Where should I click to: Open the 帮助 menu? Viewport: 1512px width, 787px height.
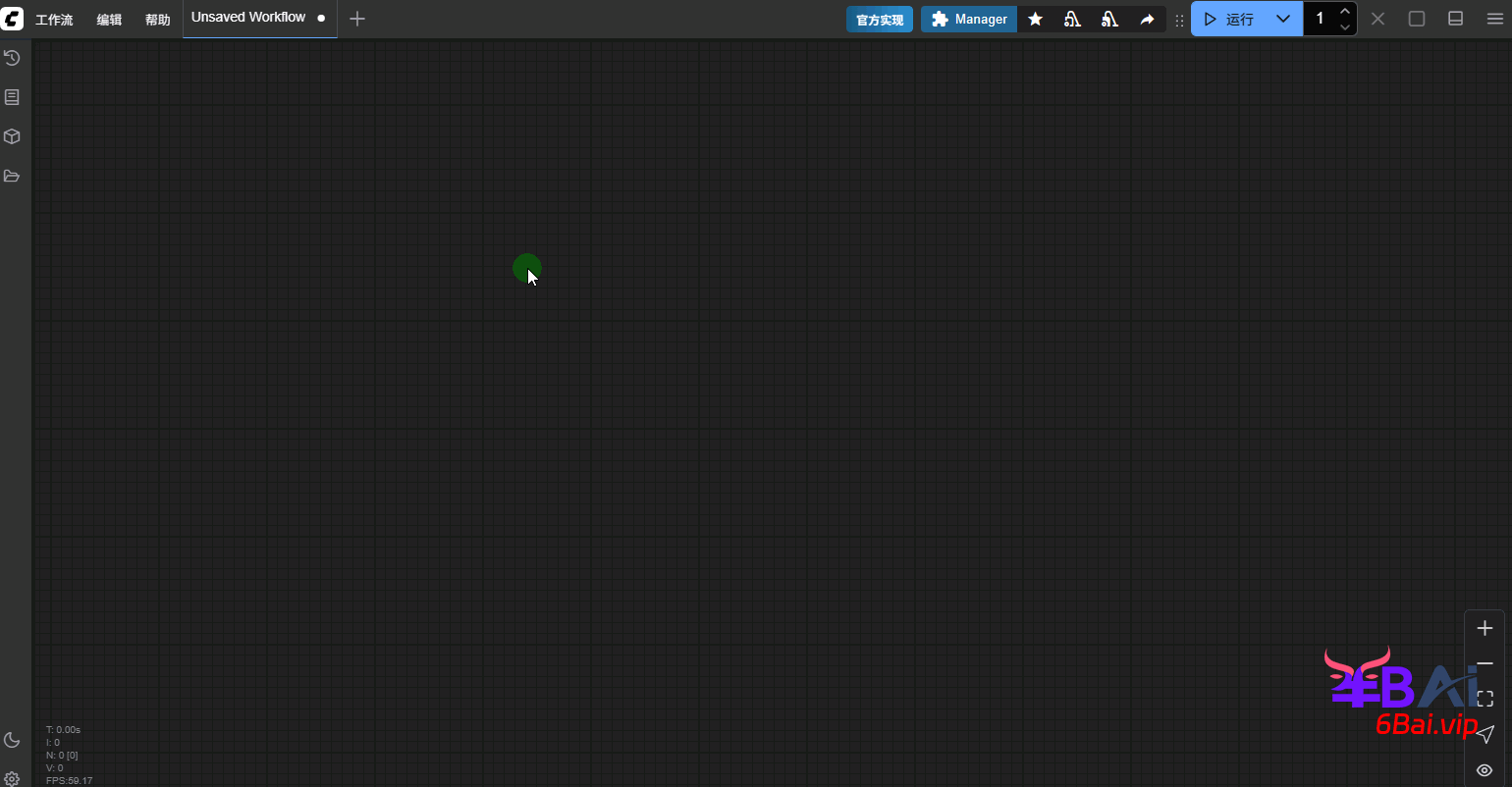tap(157, 20)
